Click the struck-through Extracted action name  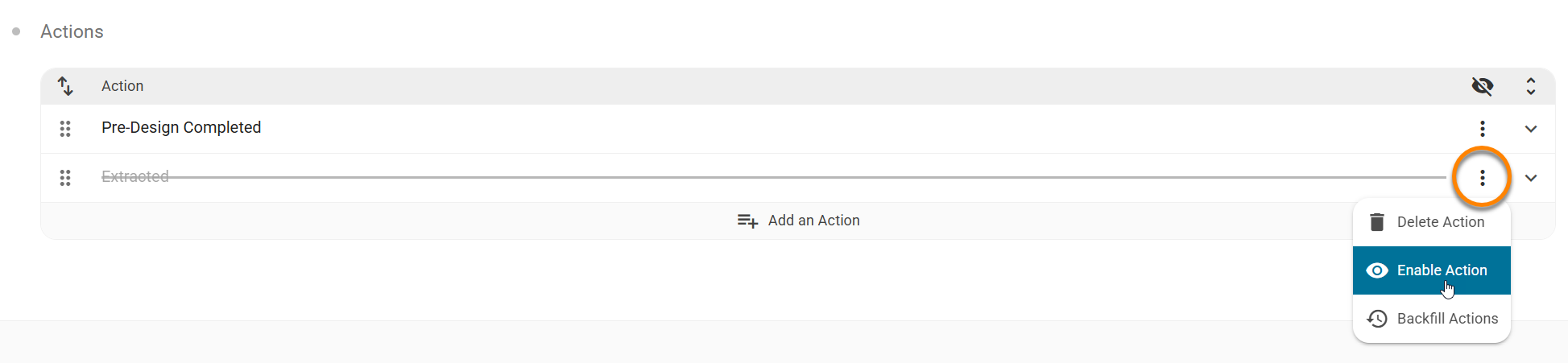coord(135,177)
